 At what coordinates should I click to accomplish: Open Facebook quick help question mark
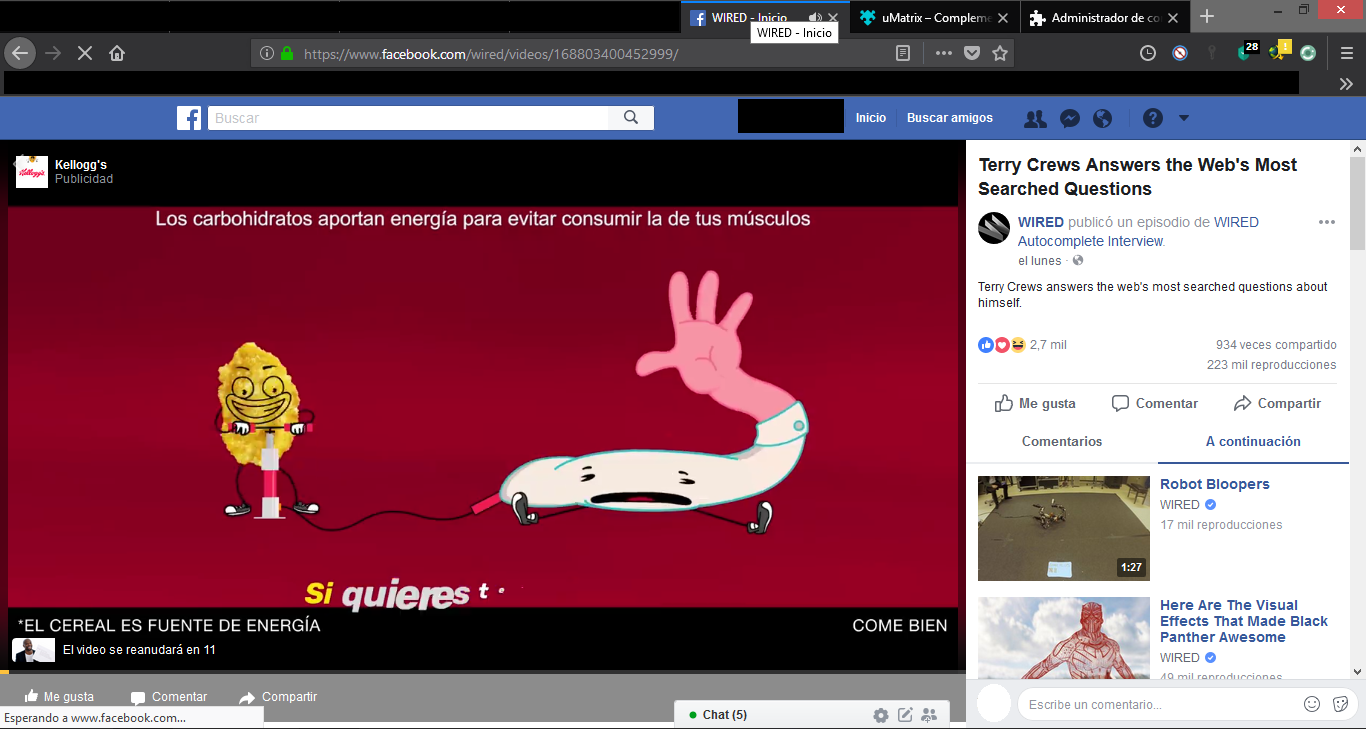click(1153, 118)
